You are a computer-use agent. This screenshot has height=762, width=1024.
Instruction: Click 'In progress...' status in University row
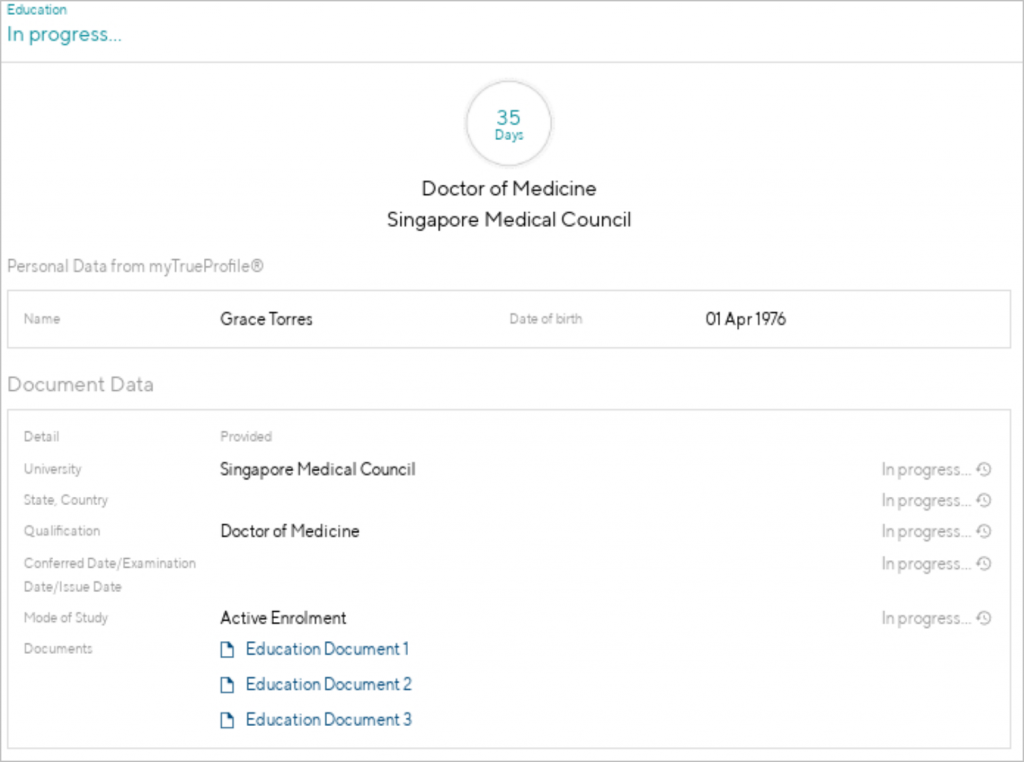pos(926,469)
